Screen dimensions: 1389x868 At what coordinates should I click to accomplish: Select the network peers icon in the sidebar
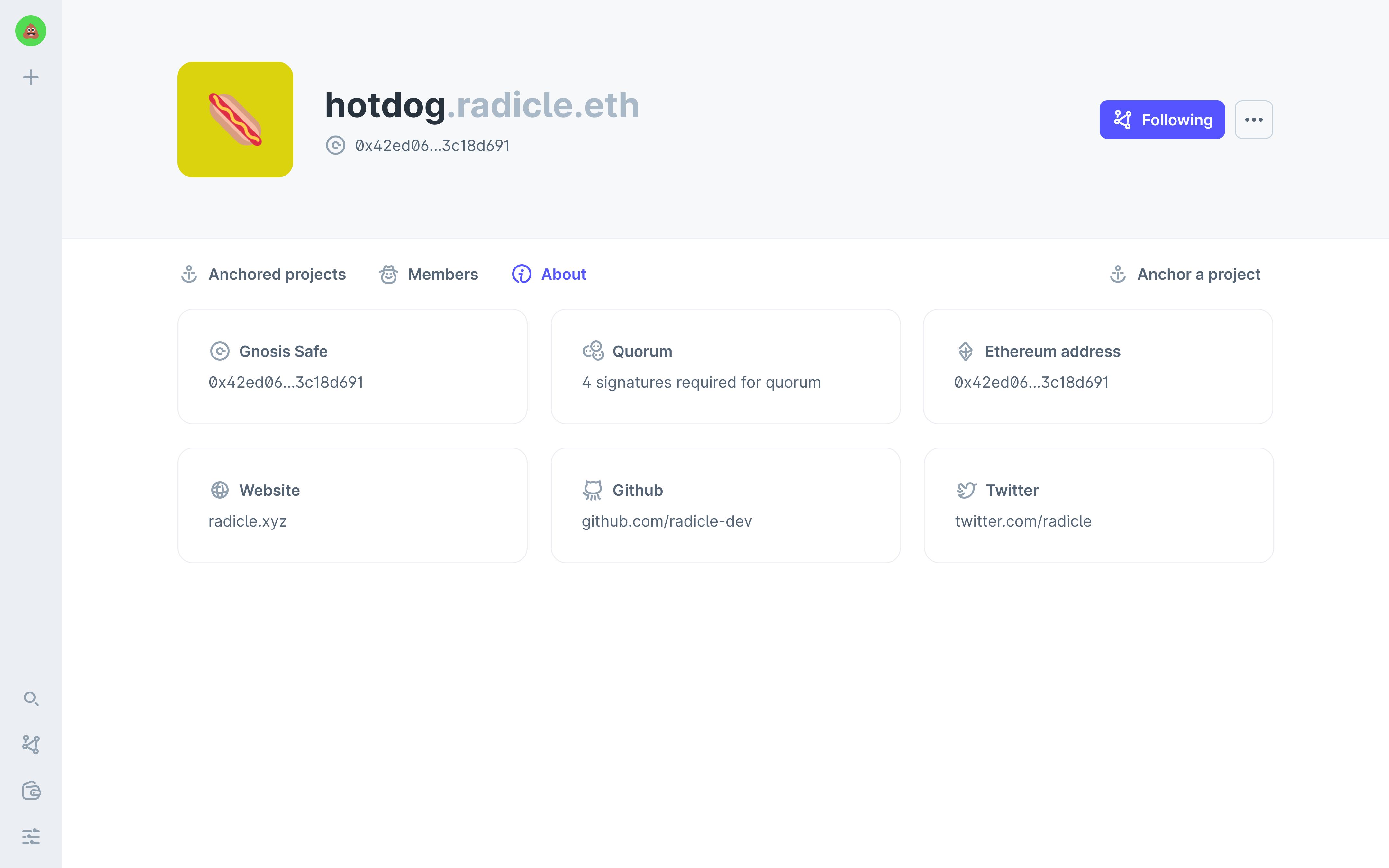tap(31, 745)
